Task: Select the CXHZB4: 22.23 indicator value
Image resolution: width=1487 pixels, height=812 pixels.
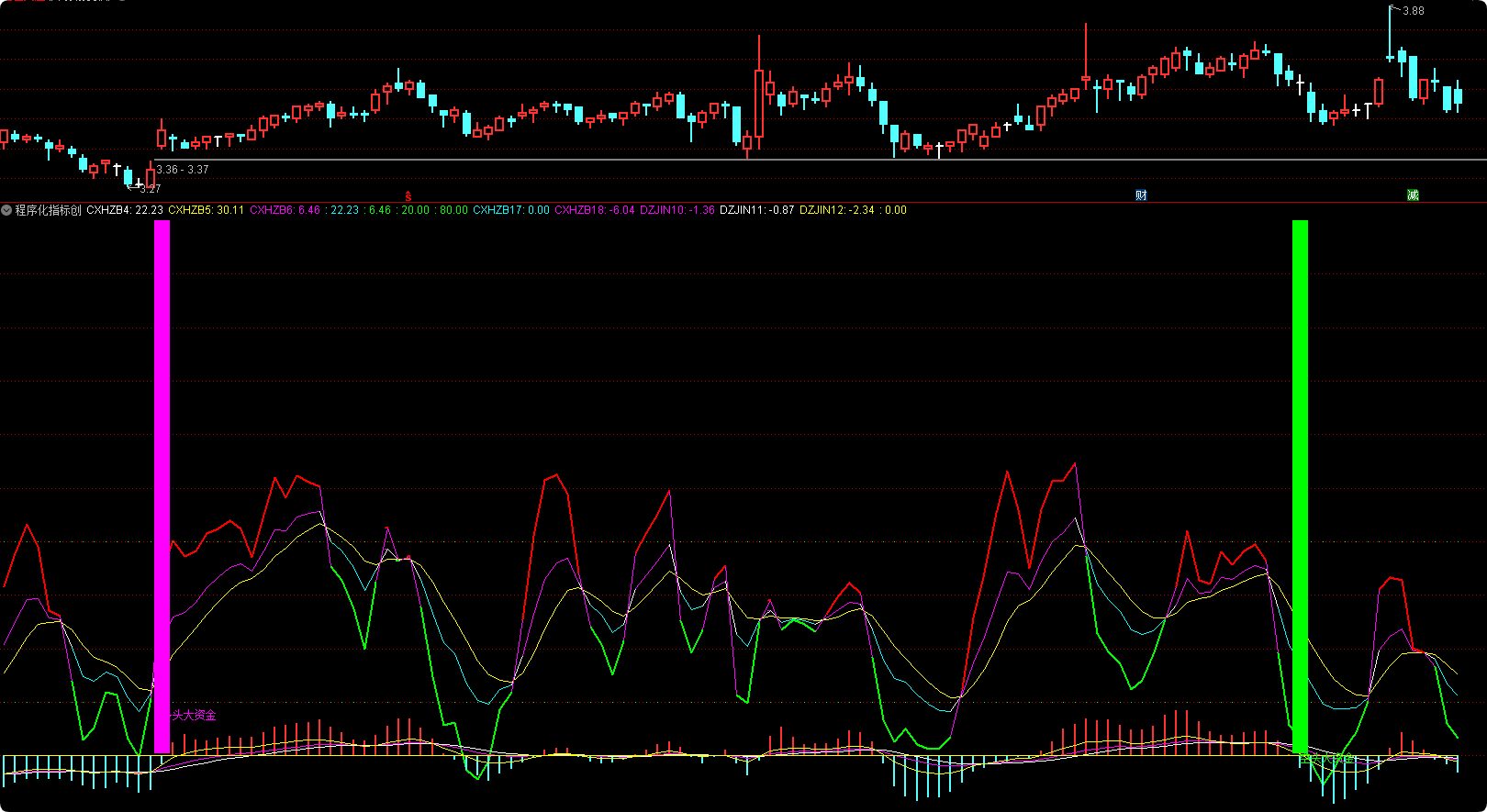Action: point(125,210)
